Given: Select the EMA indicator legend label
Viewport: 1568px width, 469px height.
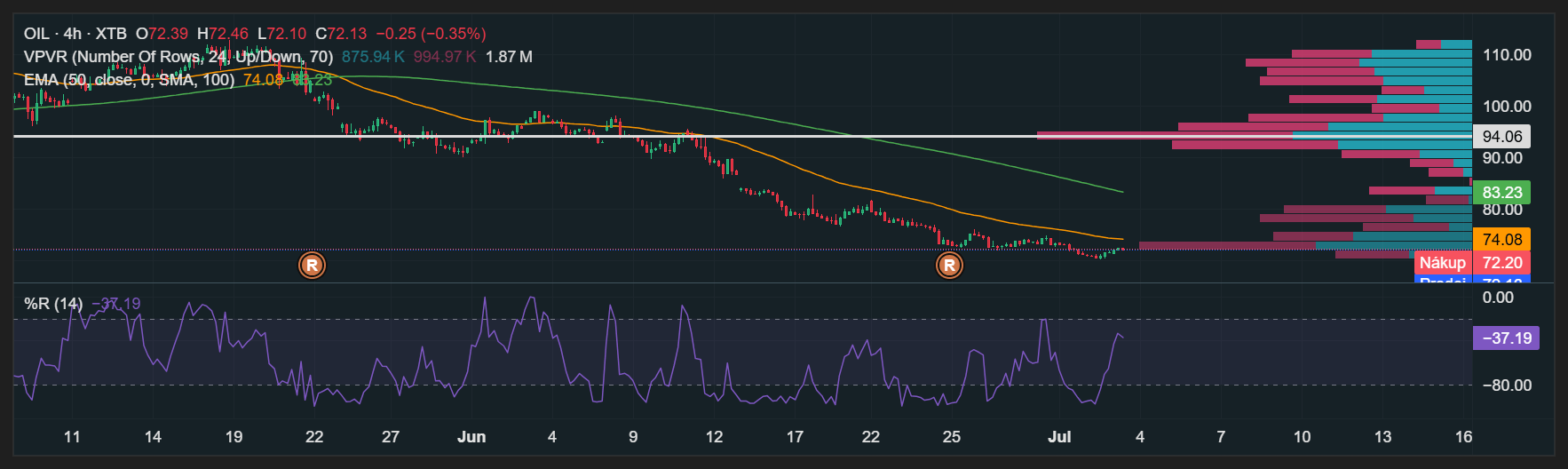Looking at the screenshot, I should 129,80.
